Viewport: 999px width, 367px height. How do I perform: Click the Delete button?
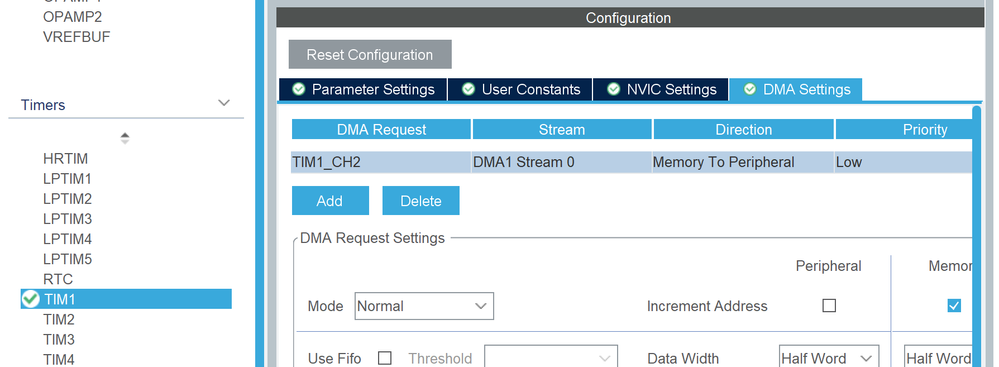(x=420, y=201)
